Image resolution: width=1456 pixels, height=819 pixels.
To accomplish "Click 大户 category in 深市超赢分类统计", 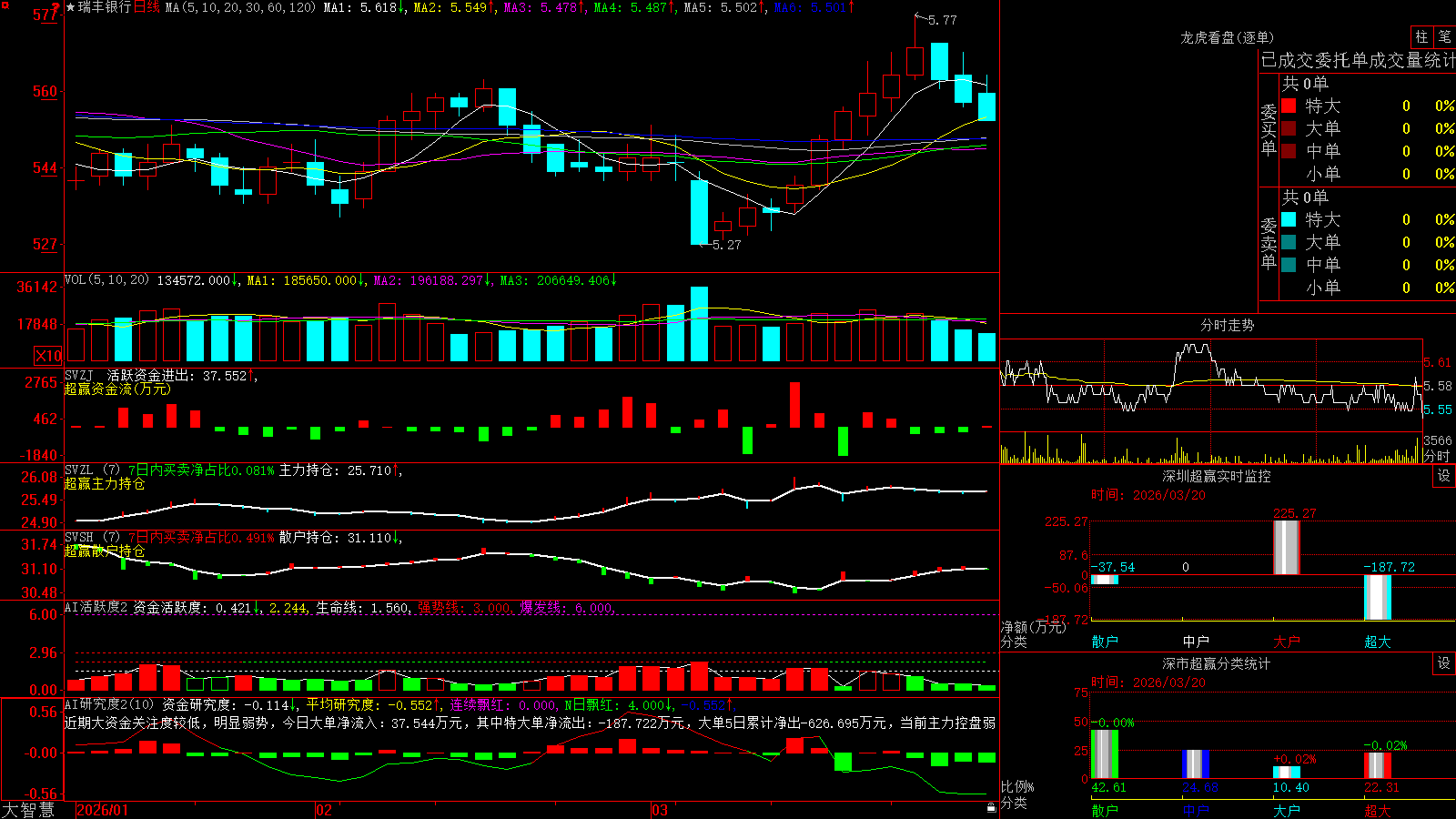I will point(1287,810).
